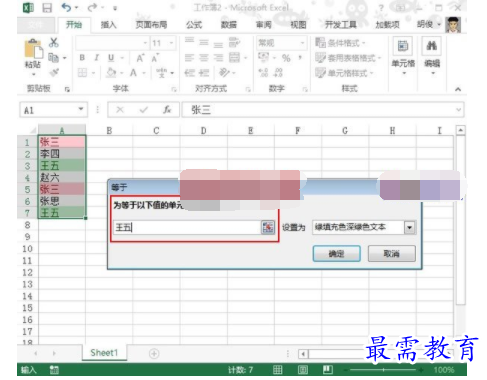Open the font size dropdown
The height and width of the screenshot is (380, 487).
click(x=171, y=43)
